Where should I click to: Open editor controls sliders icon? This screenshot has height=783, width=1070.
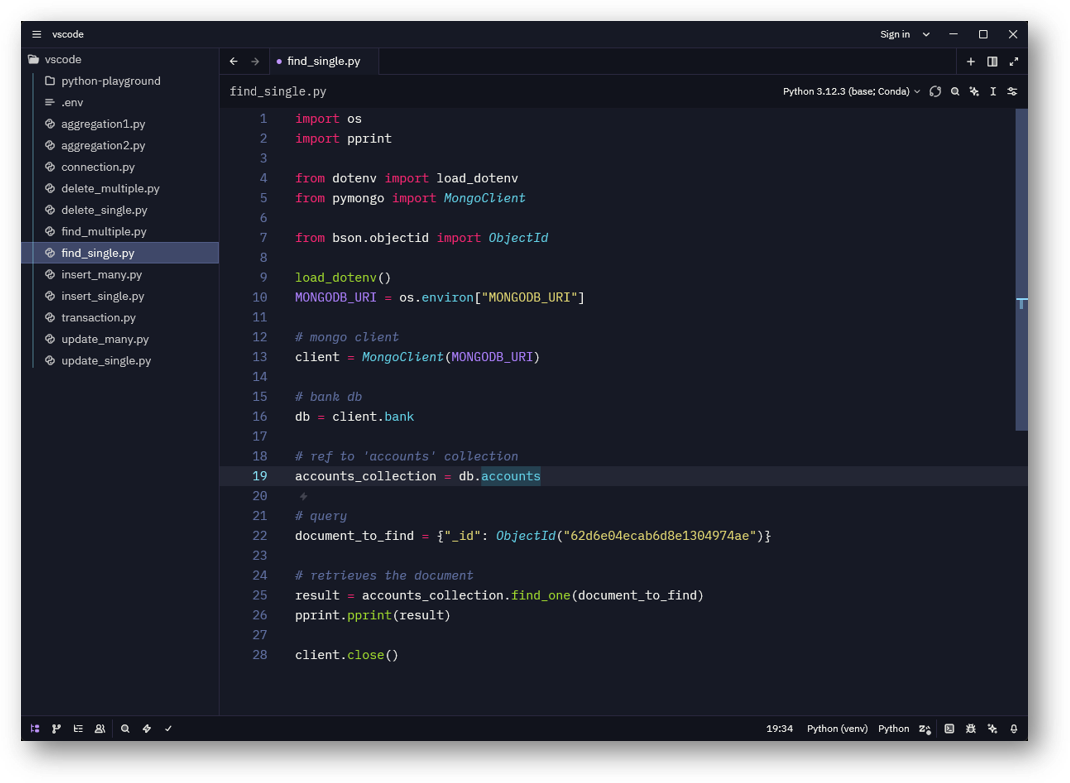[1012, 91]
